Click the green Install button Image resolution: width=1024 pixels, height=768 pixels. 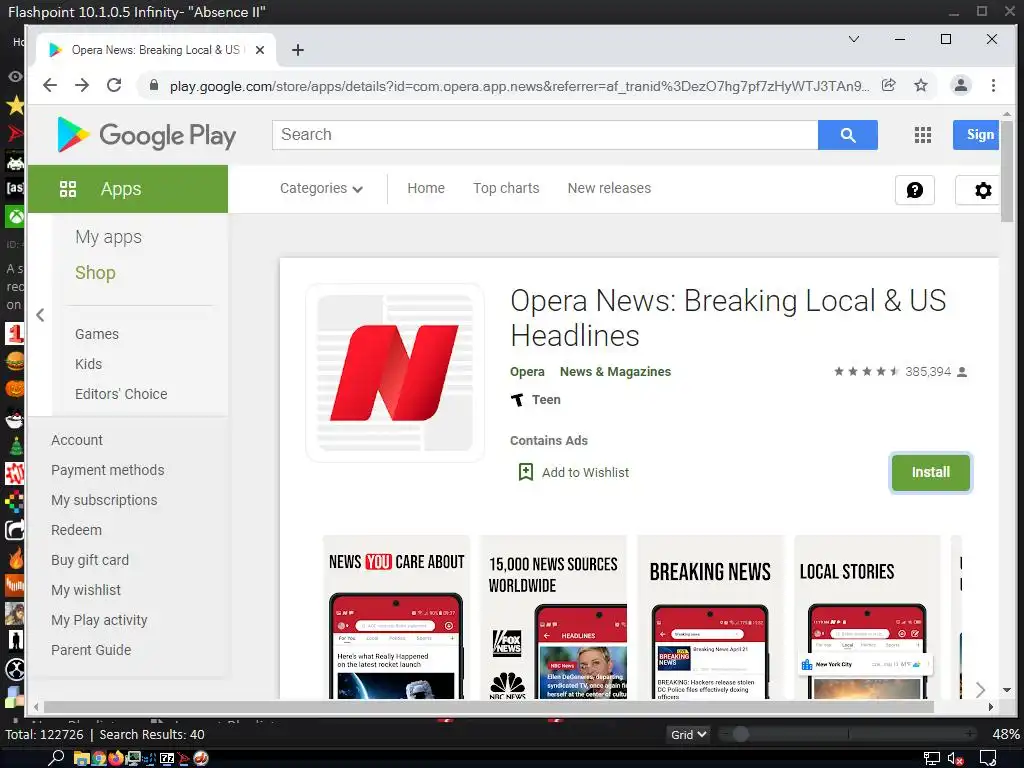(931, 472)
